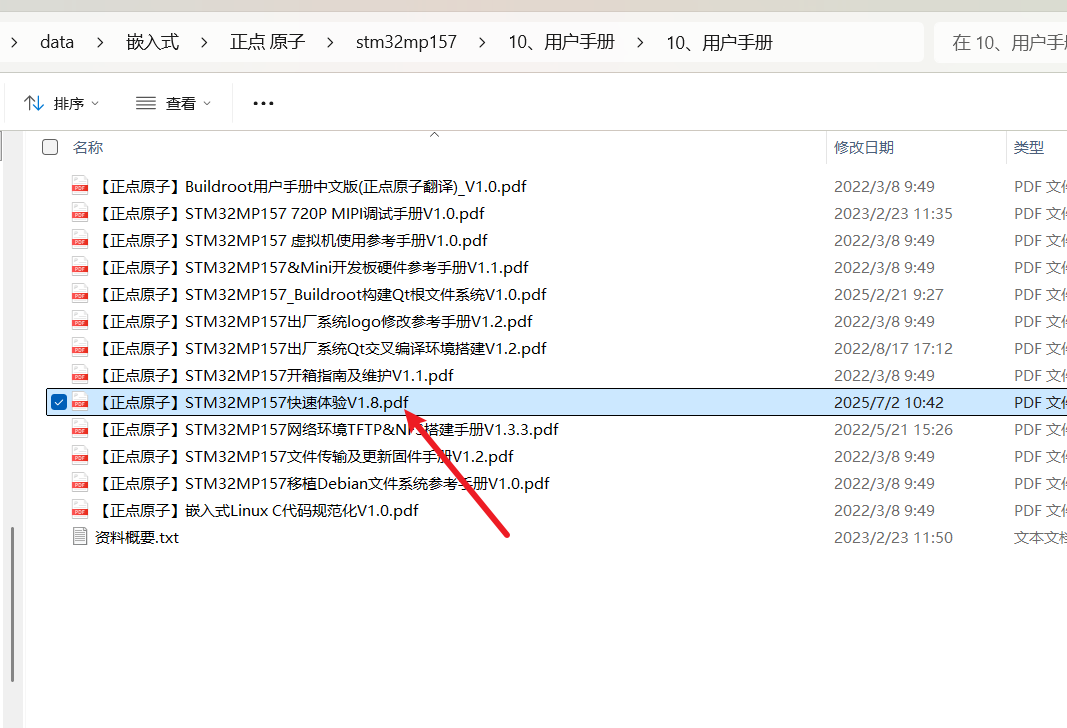This screenshot has width=1067, height=728.
Task: Click PDF icon of 开箱指南及维护V1.1
Action: [x=80, y=375]
